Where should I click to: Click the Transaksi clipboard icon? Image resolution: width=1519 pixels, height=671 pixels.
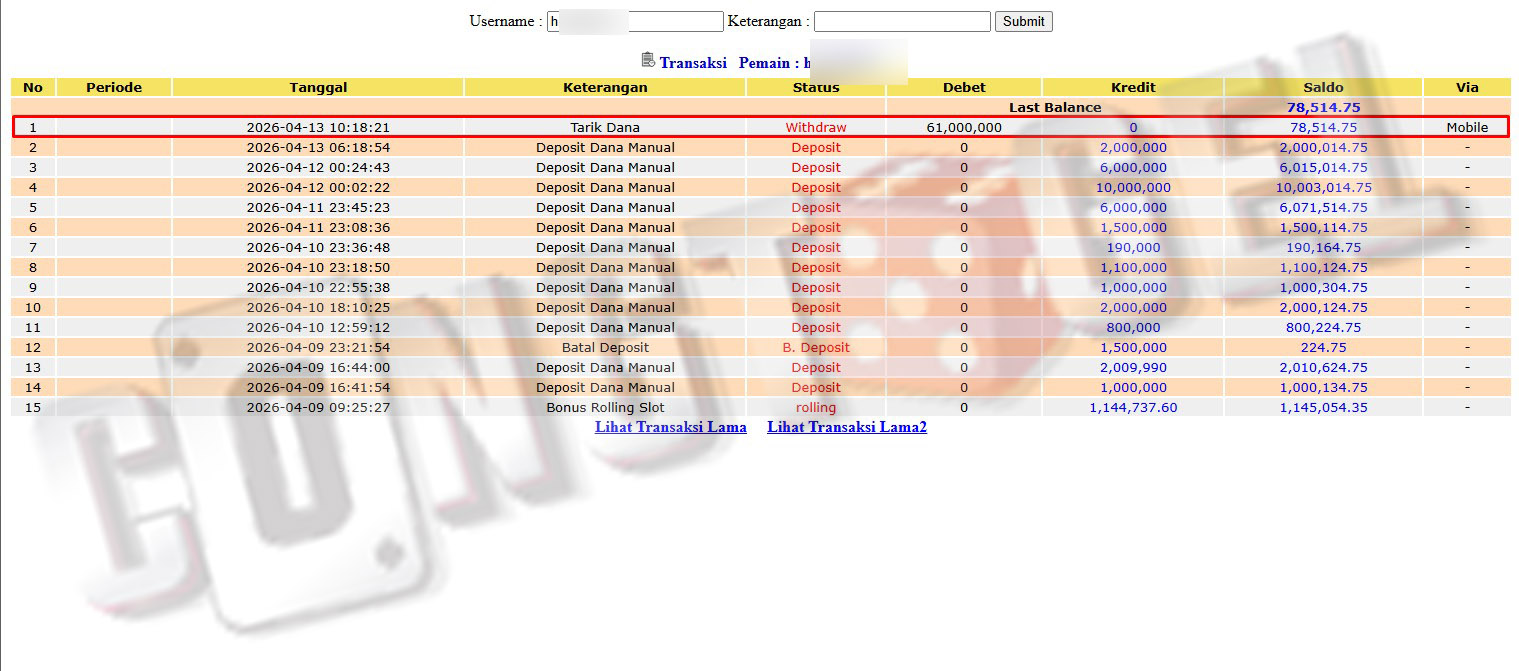tap(648, 60)
